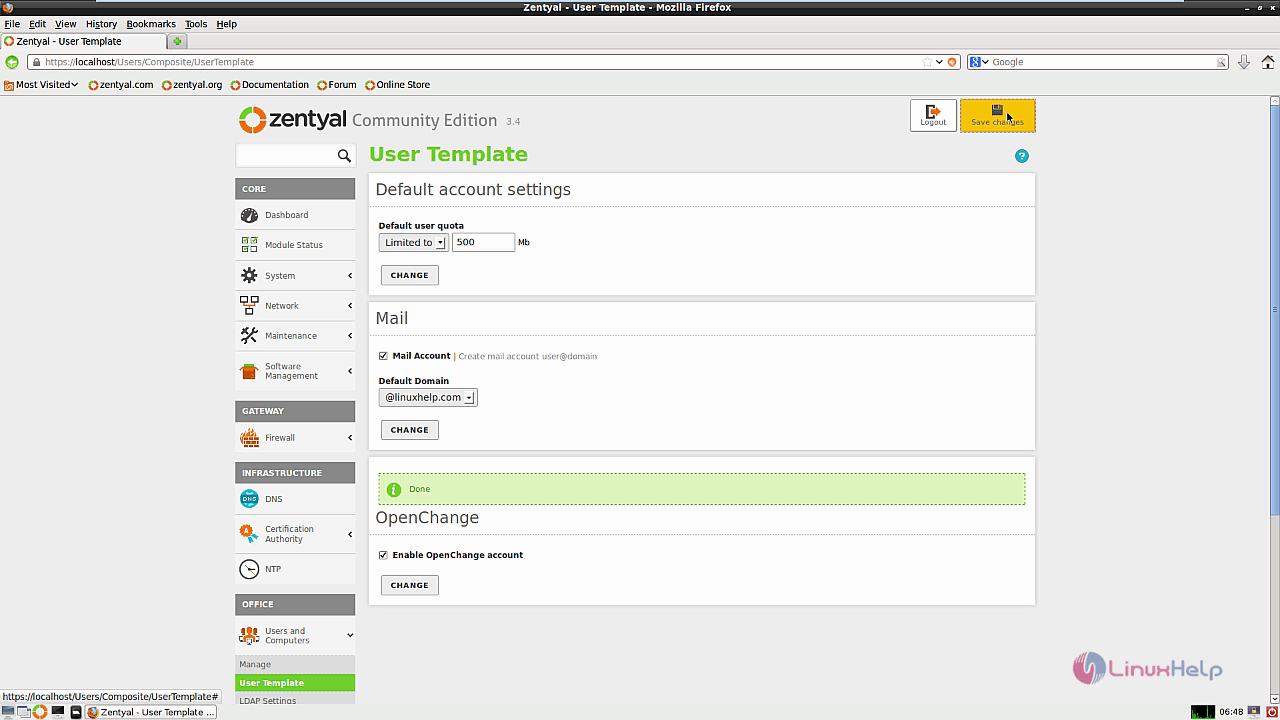Click the Network icon in sidebar
Image resolution: width=1280 pixels, height=720 pixels.
click(x=249, y=305)
